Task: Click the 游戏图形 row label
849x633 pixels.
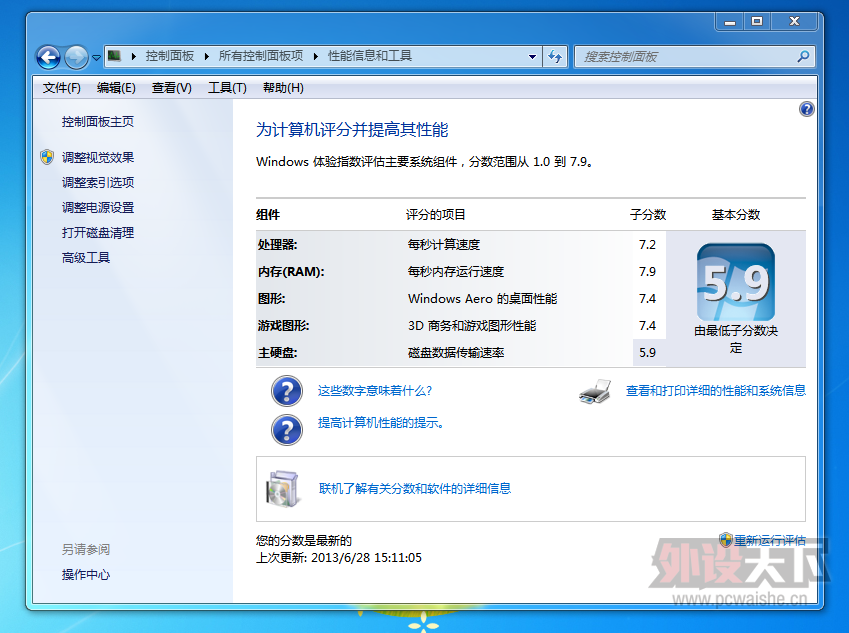Action: [x=283, y=326]
